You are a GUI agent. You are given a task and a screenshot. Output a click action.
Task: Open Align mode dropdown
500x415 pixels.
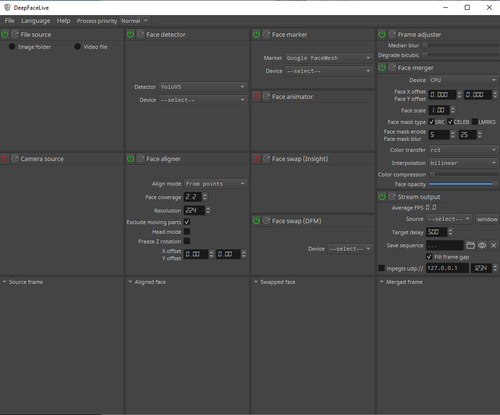click(216, 184)
